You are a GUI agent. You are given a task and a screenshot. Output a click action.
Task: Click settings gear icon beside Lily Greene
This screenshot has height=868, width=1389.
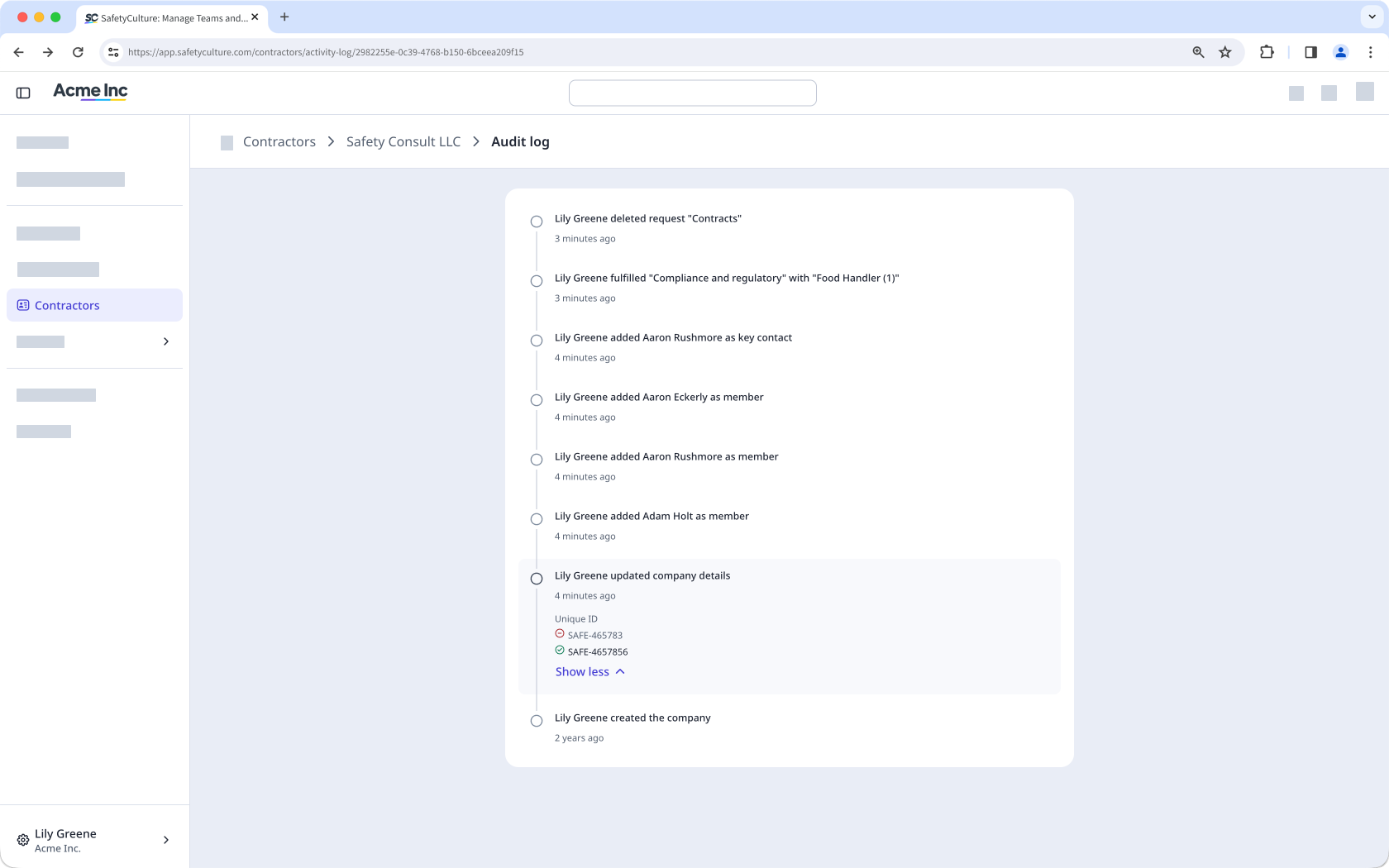tap(23, 840)
